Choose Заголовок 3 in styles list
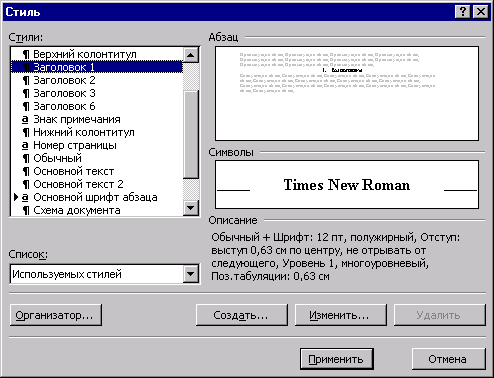 pos(97,93)
